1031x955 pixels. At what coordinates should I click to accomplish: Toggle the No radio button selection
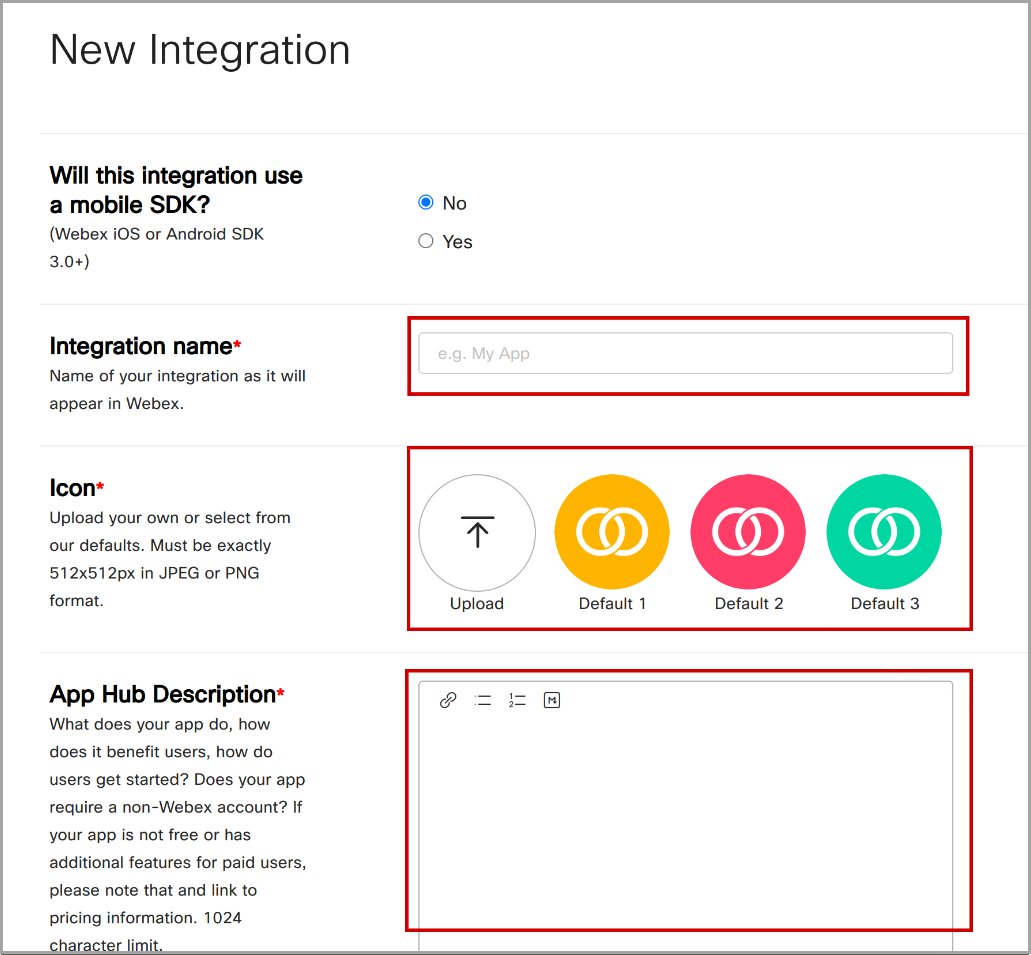425,202
